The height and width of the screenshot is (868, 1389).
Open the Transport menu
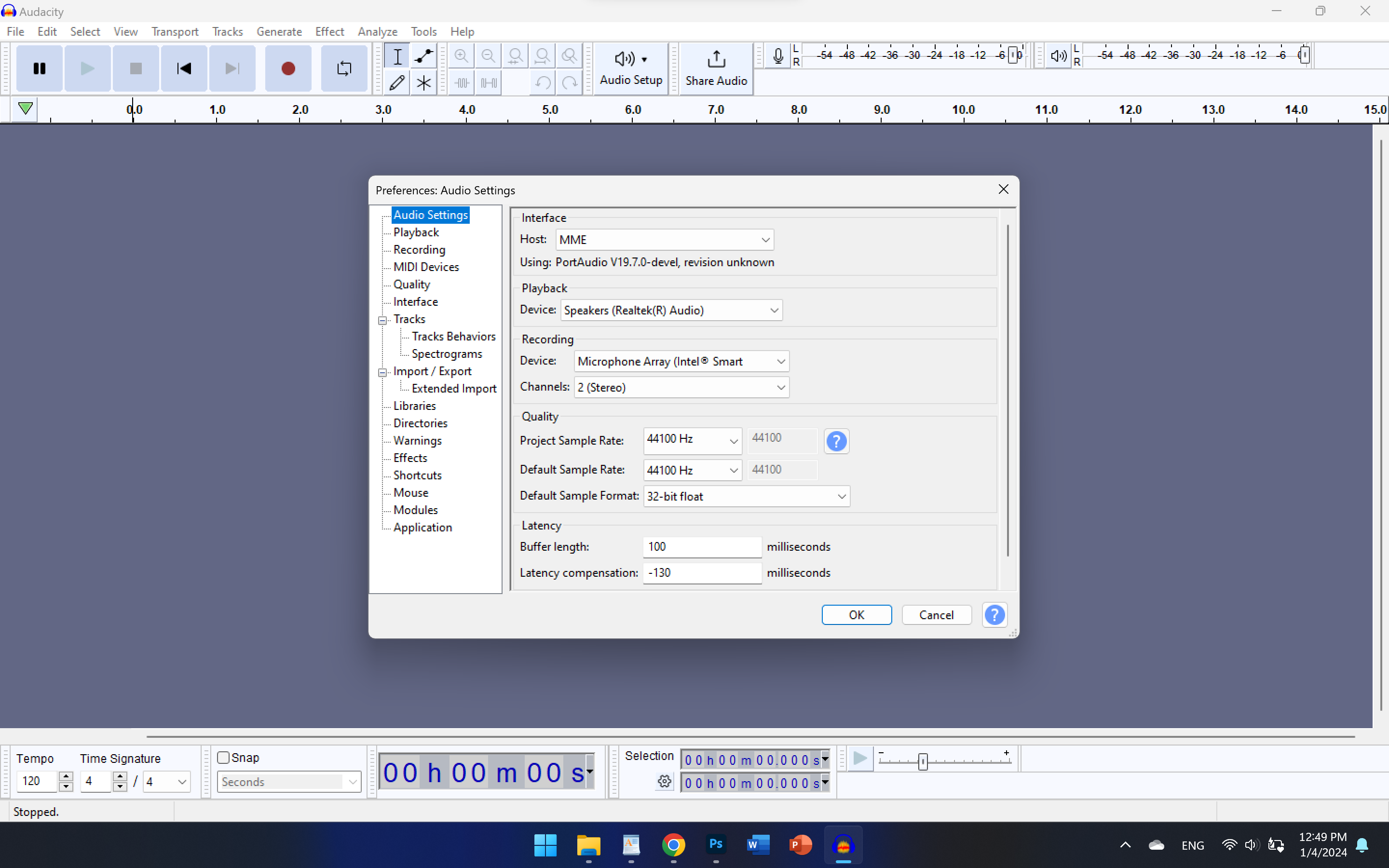(x=175, y=31)
